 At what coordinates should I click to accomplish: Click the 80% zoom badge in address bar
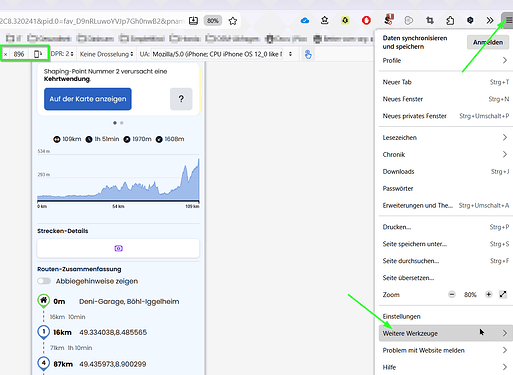coord(213,21)
